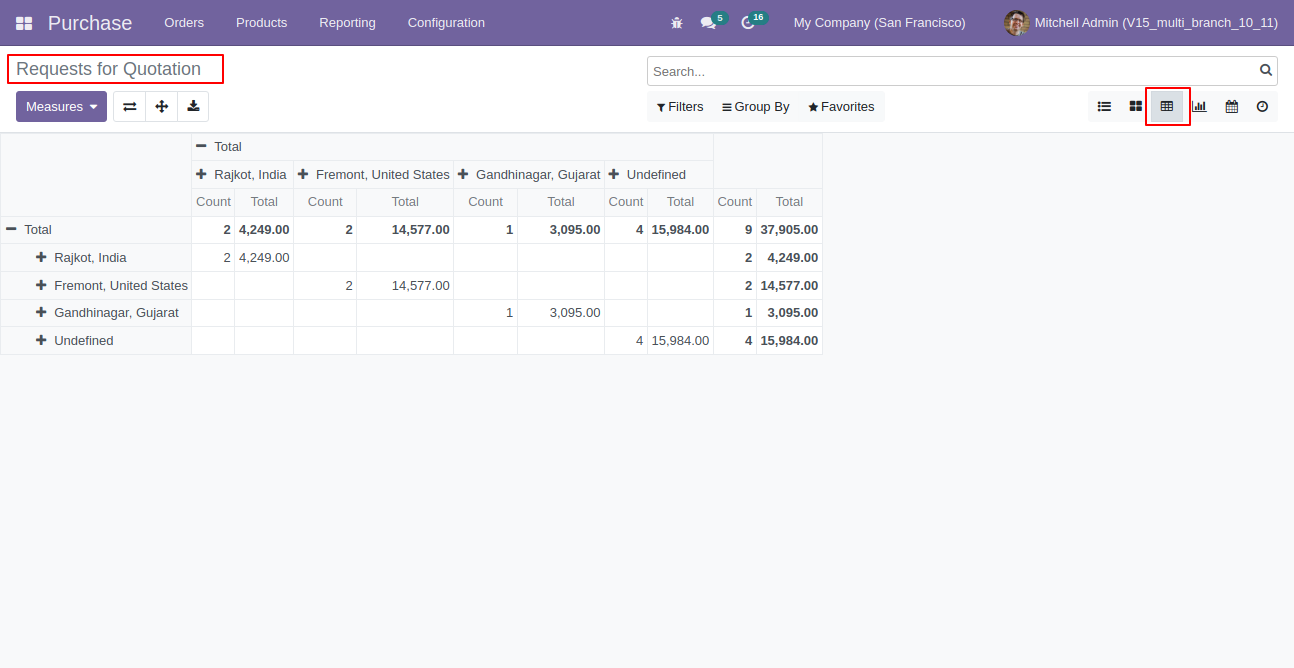Open the apps home menu grid icon

tap(24, 23)
